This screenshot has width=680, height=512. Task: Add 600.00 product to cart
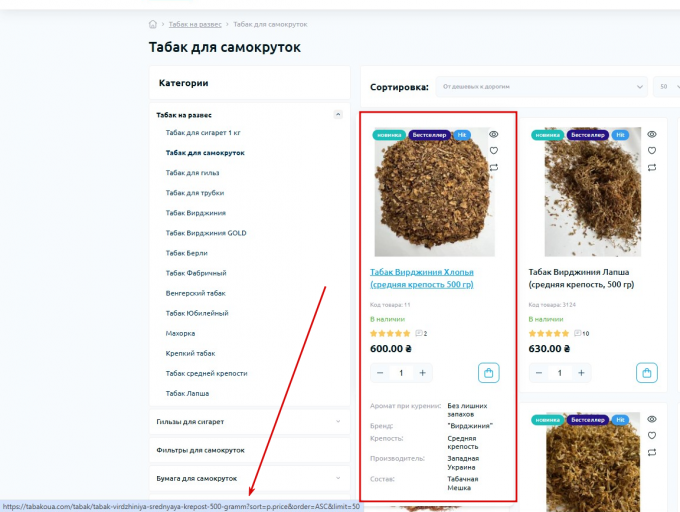tap(489, 373)
